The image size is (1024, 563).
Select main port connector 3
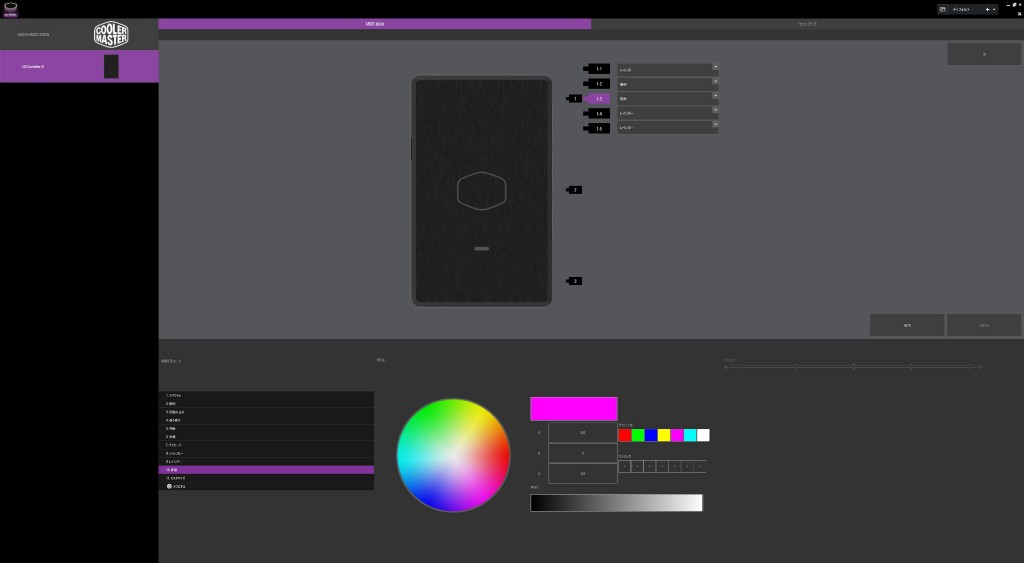point(575,281)
